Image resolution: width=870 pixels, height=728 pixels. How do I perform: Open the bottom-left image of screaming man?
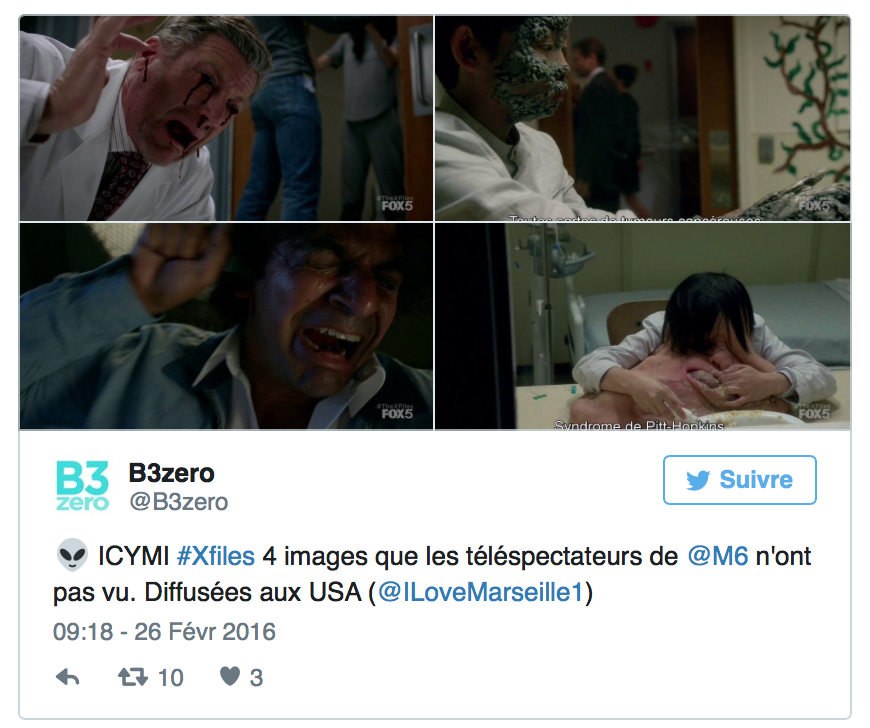(226, 326)
